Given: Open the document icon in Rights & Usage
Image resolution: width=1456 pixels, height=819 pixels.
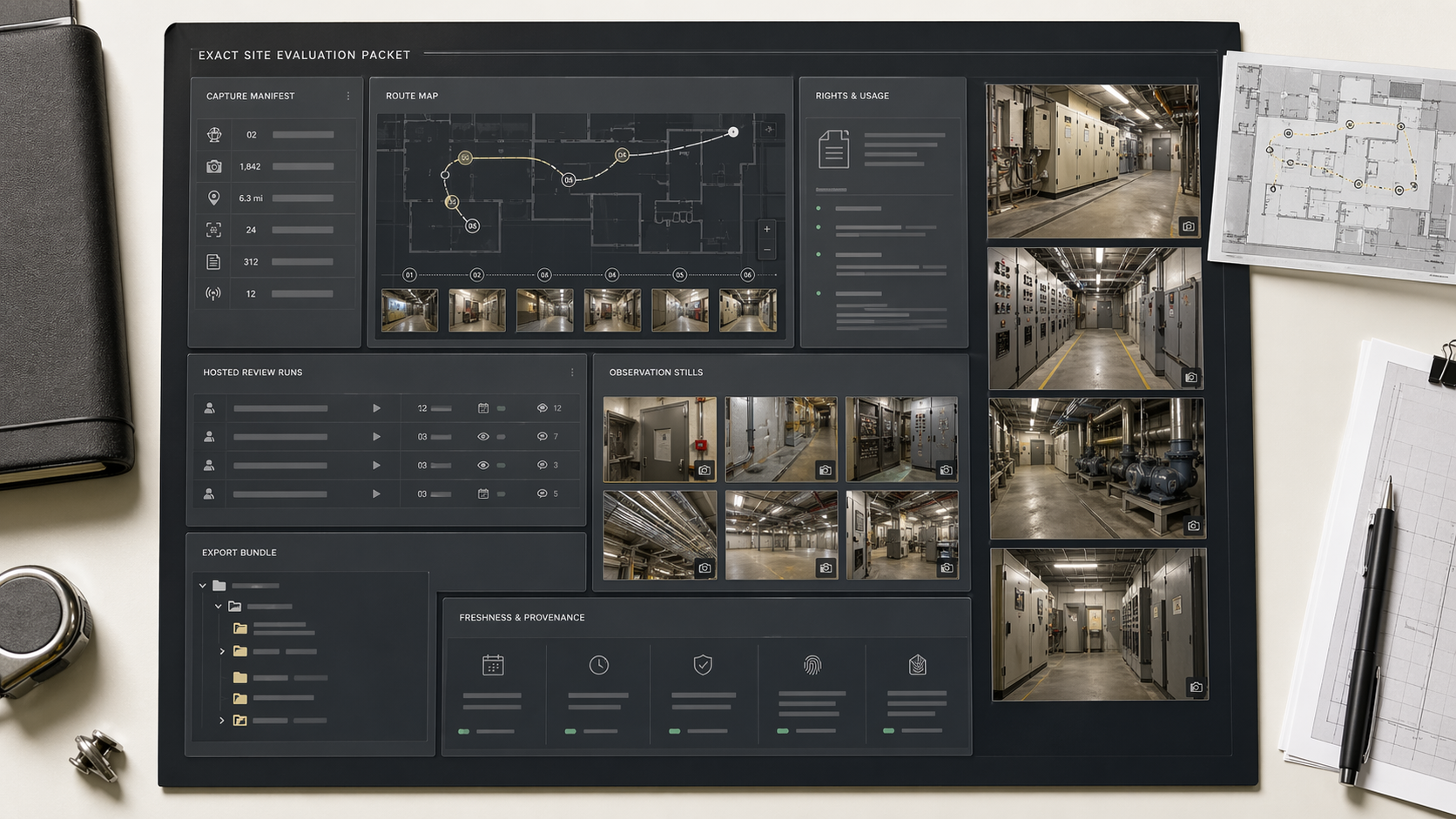Looking at the screenshot, I should [x=833, y=150].
